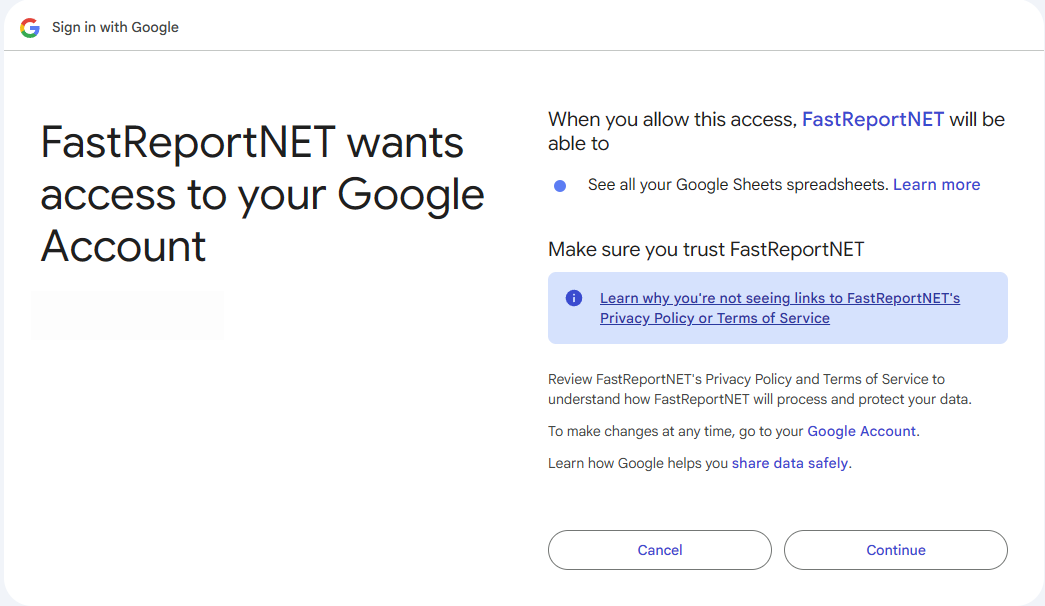Screen dimensions: 1045x606
Task: Follow the share data safely link
Action: point(790,464)
